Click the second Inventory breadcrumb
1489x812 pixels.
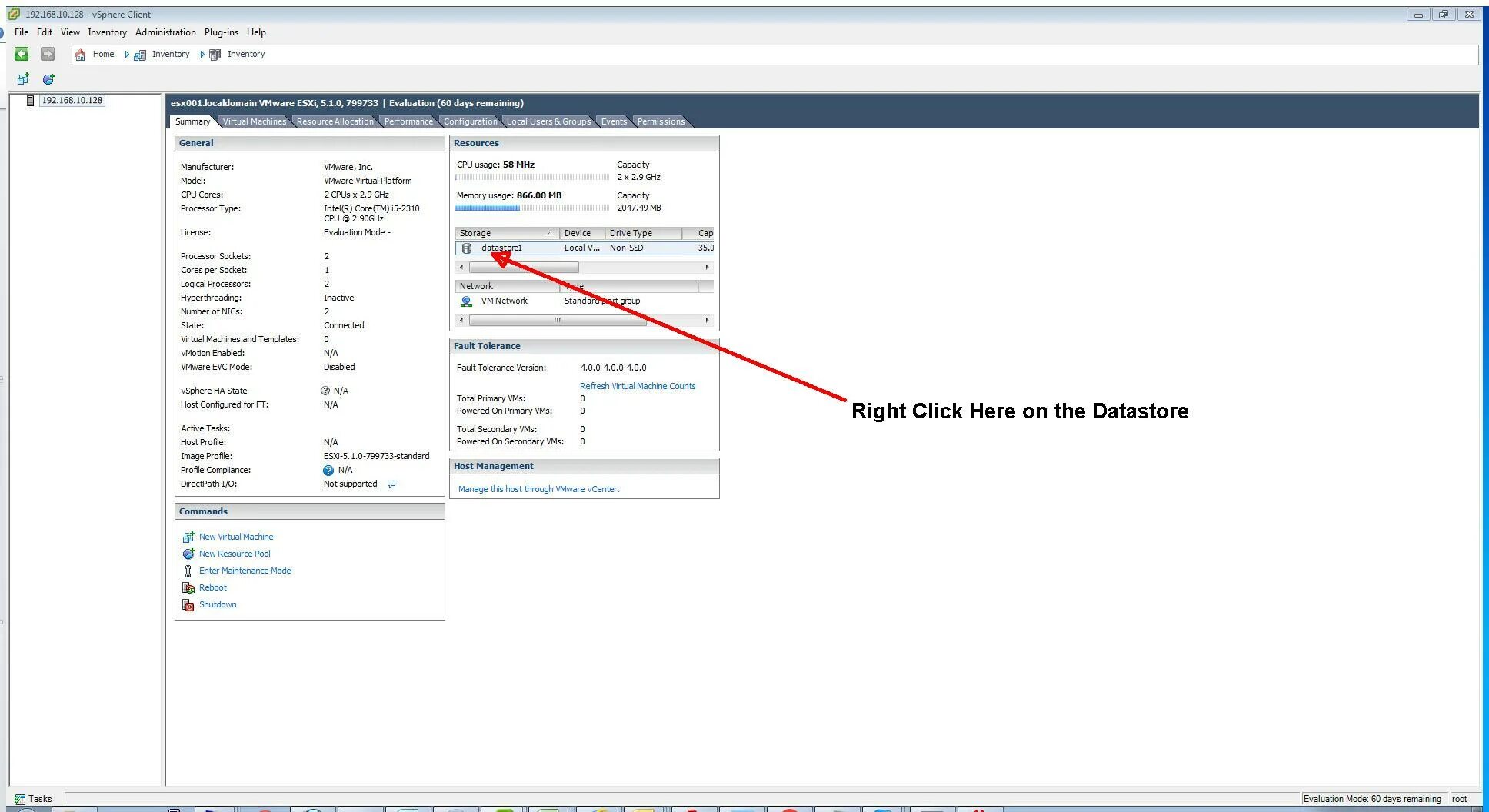pos(246,55)
